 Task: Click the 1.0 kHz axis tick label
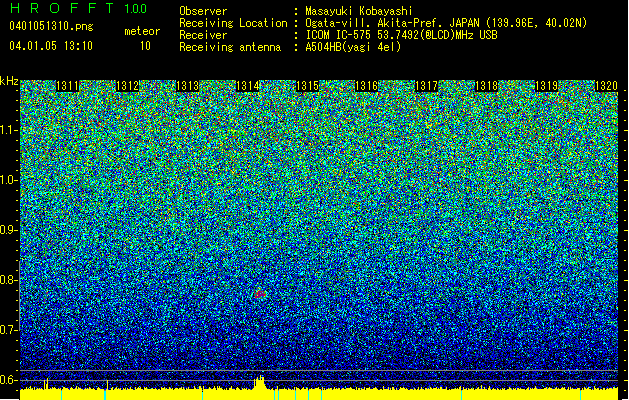coord(8,180)
